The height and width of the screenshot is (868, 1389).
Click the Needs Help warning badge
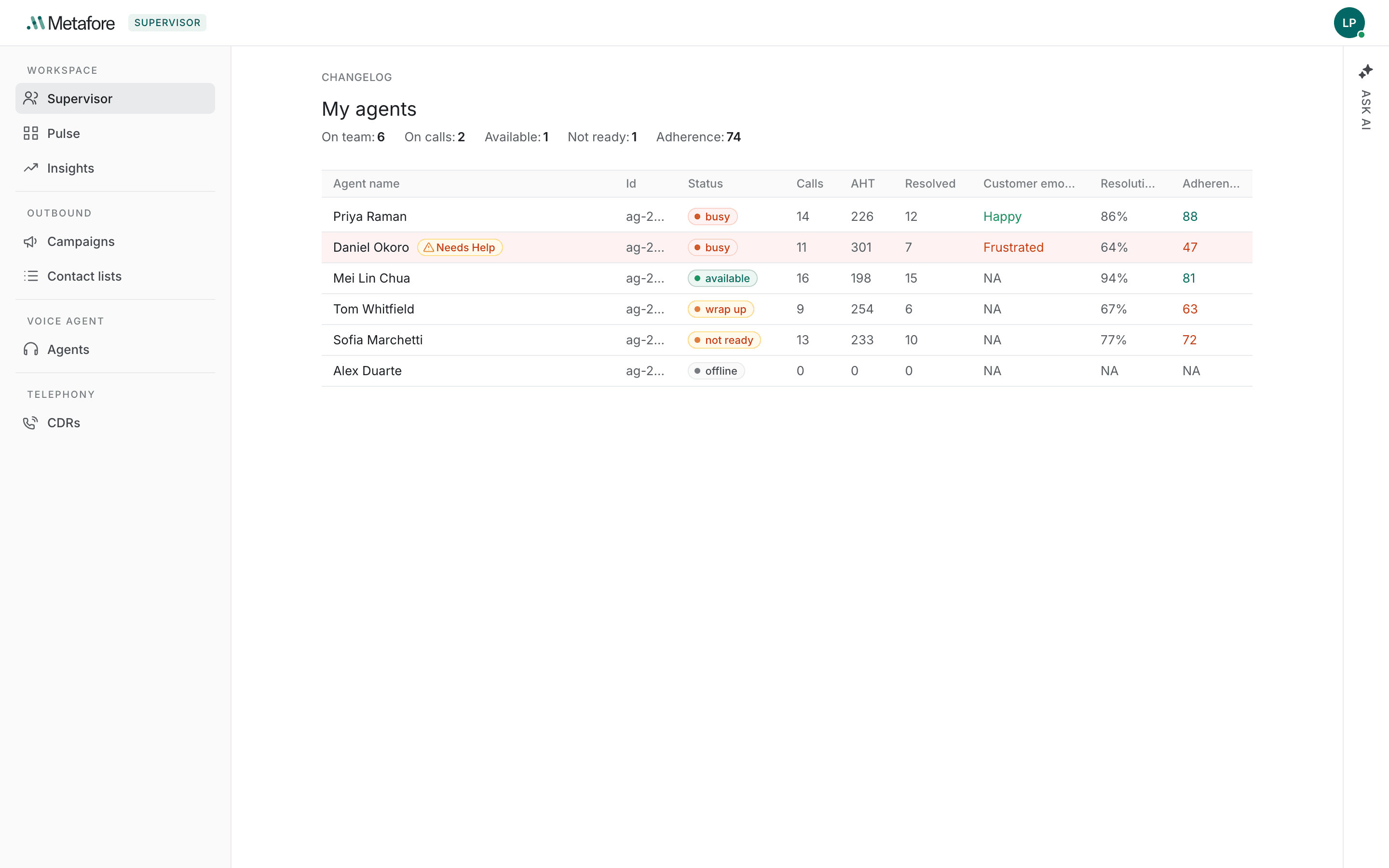tap(460, 247)
